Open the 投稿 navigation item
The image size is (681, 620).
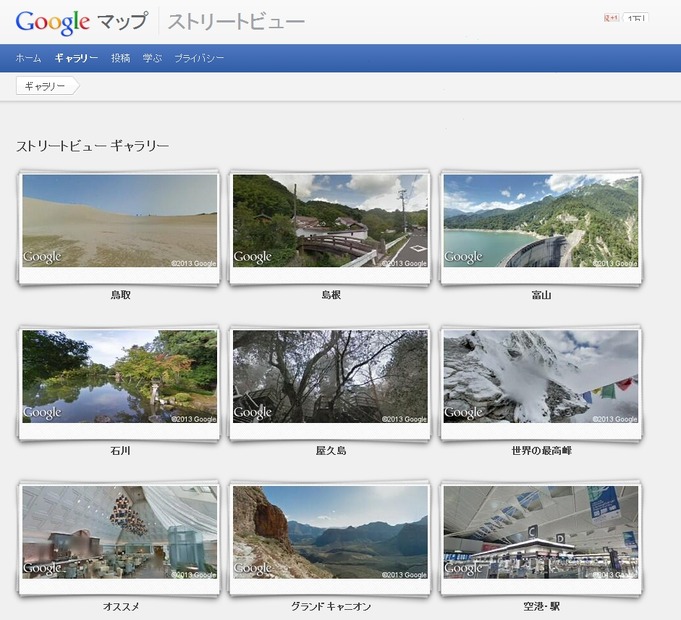coord(120,58)
